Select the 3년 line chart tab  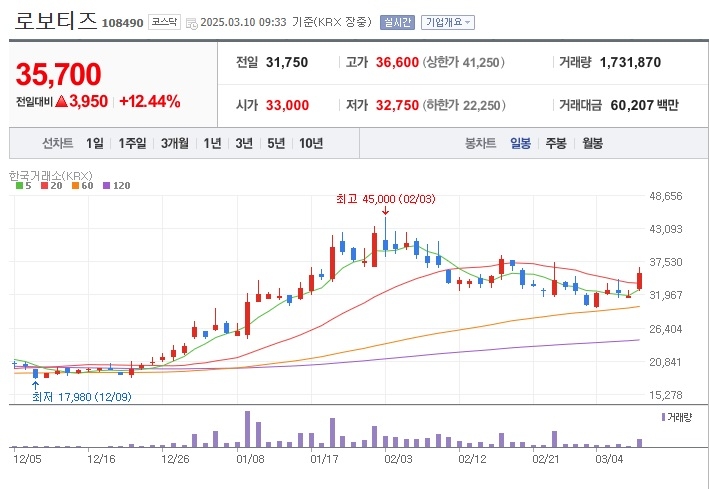pyautogui.click(x=244, y=143)
